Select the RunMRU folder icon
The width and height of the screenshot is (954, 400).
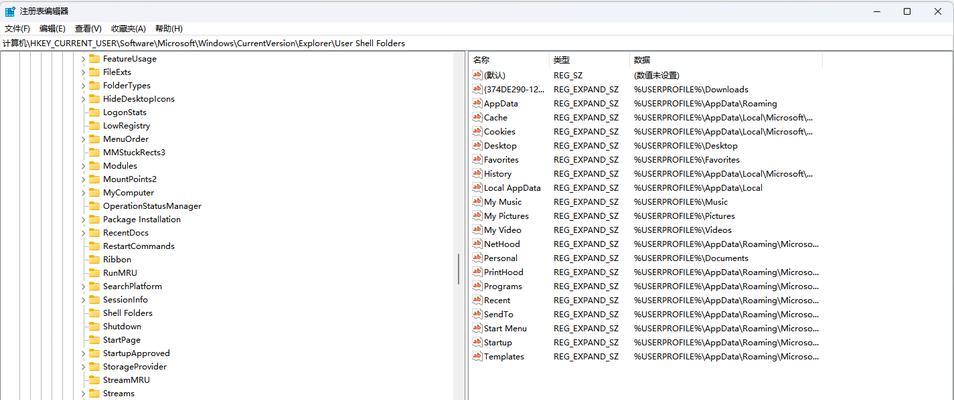[x=94, y=273]
